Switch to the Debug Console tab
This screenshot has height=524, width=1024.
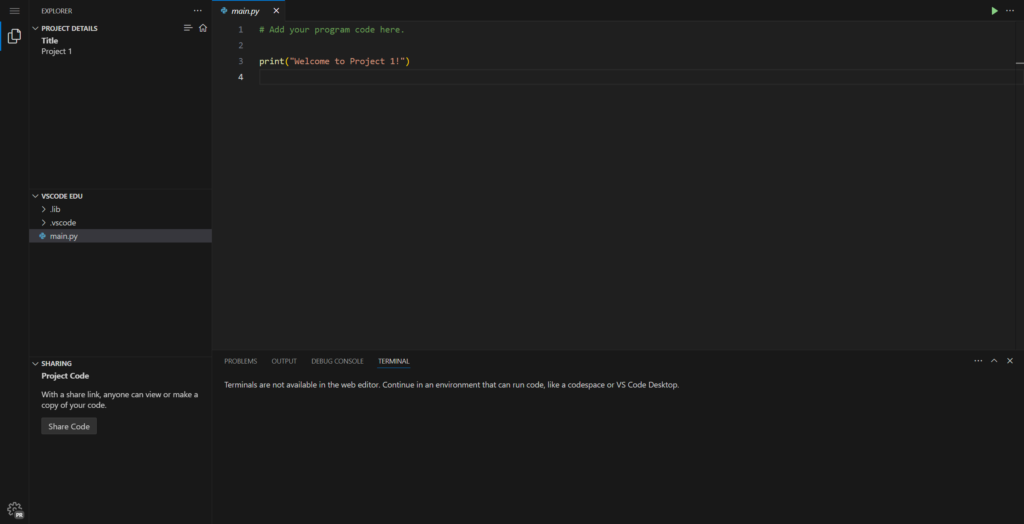point(337,361)
